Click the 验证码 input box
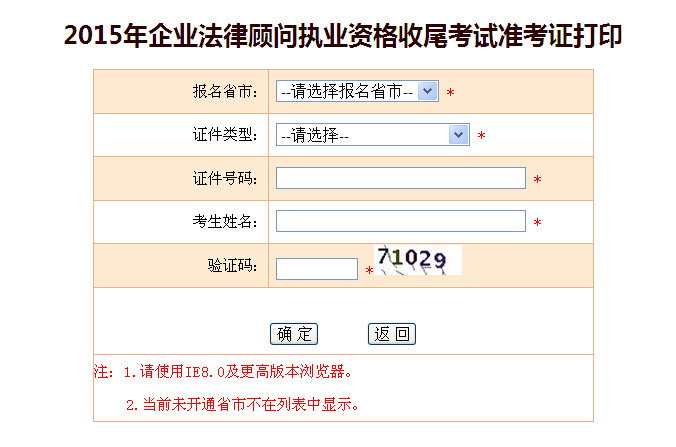This screenshot has width=676, height=447. point(316,269)
